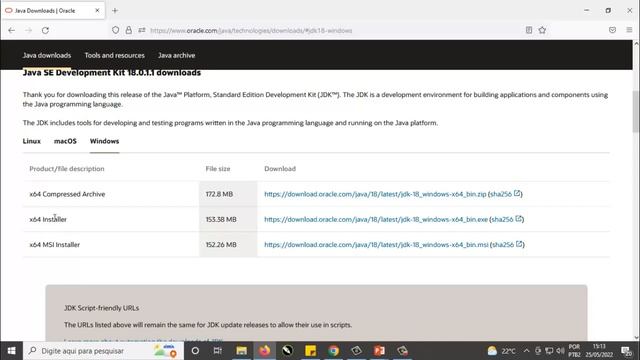Open Cortana circle icon on taskbar

[195, 351]
